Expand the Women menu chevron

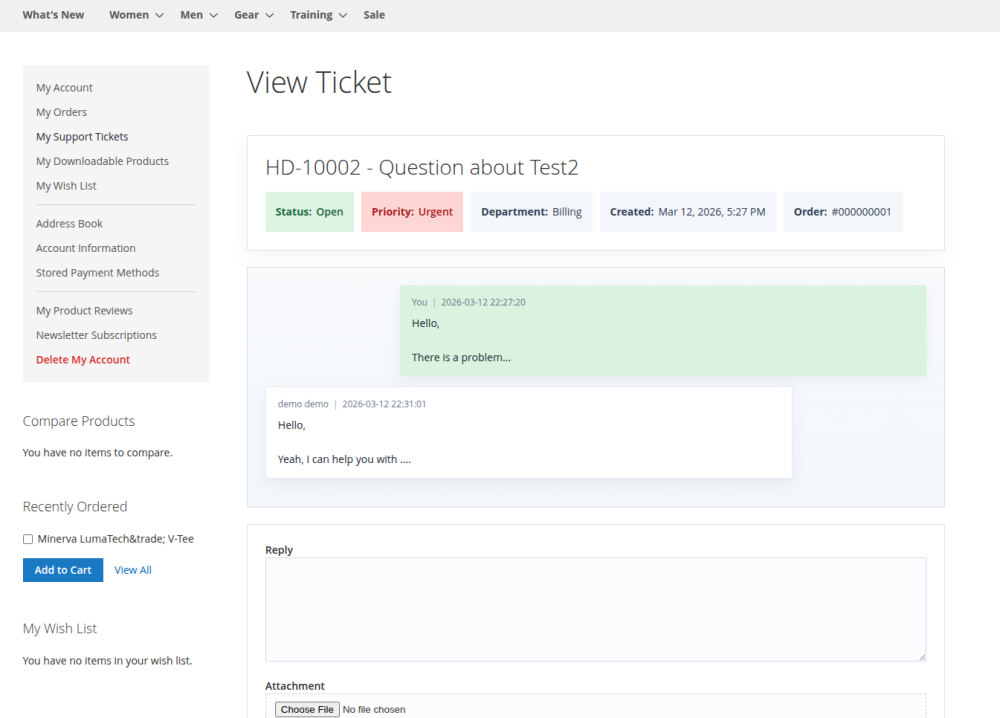pos(159,16)
